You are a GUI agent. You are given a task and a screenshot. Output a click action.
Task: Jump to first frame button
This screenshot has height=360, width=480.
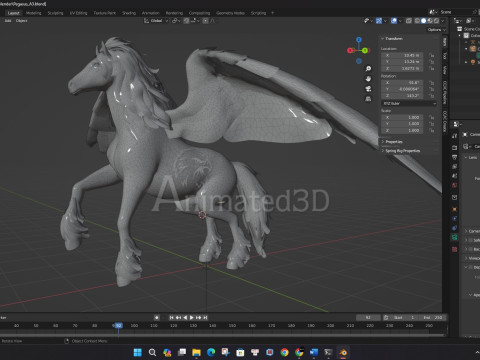[171, 318]
